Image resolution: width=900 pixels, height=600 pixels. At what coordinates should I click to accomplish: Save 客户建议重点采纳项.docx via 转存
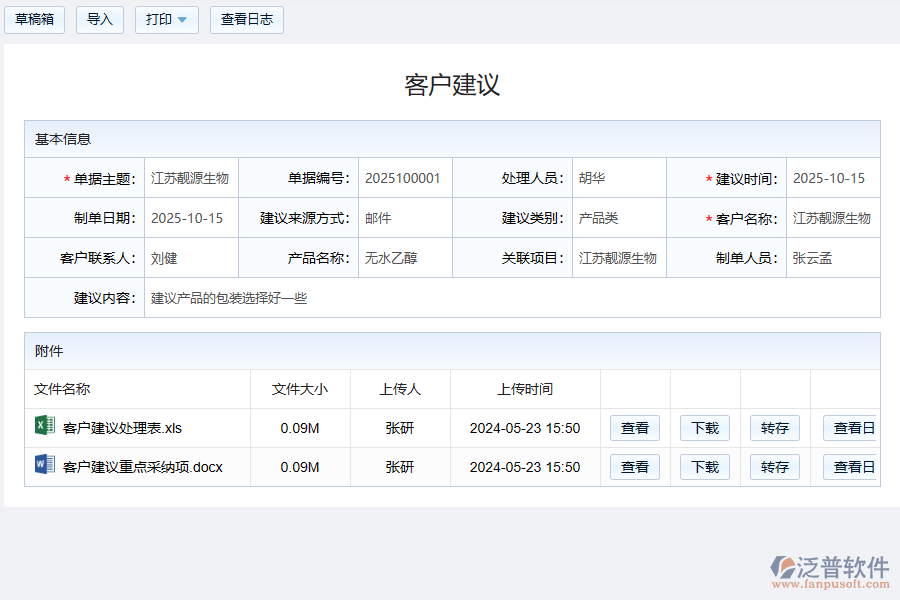point(774,467)
